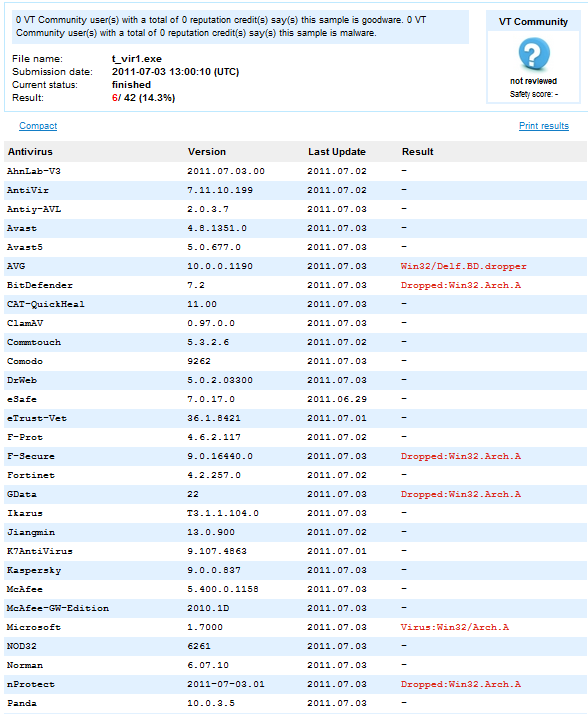Viewport: 588px width, 714px height.
Task: Select the file name t_vir1.exe
Action: tap(137, 59)
